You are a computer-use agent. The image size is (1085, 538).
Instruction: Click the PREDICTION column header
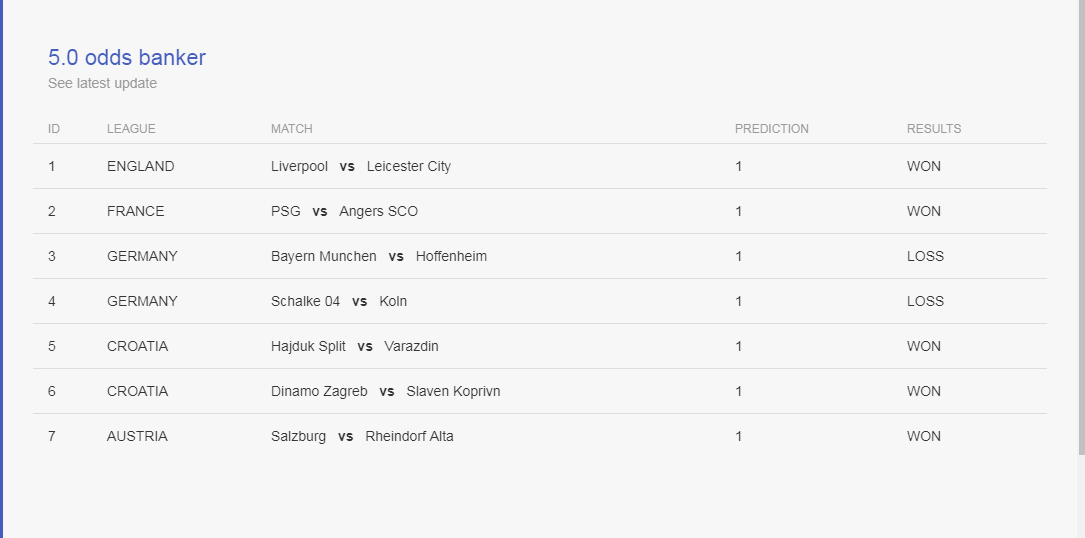click(x=772, y=129)
